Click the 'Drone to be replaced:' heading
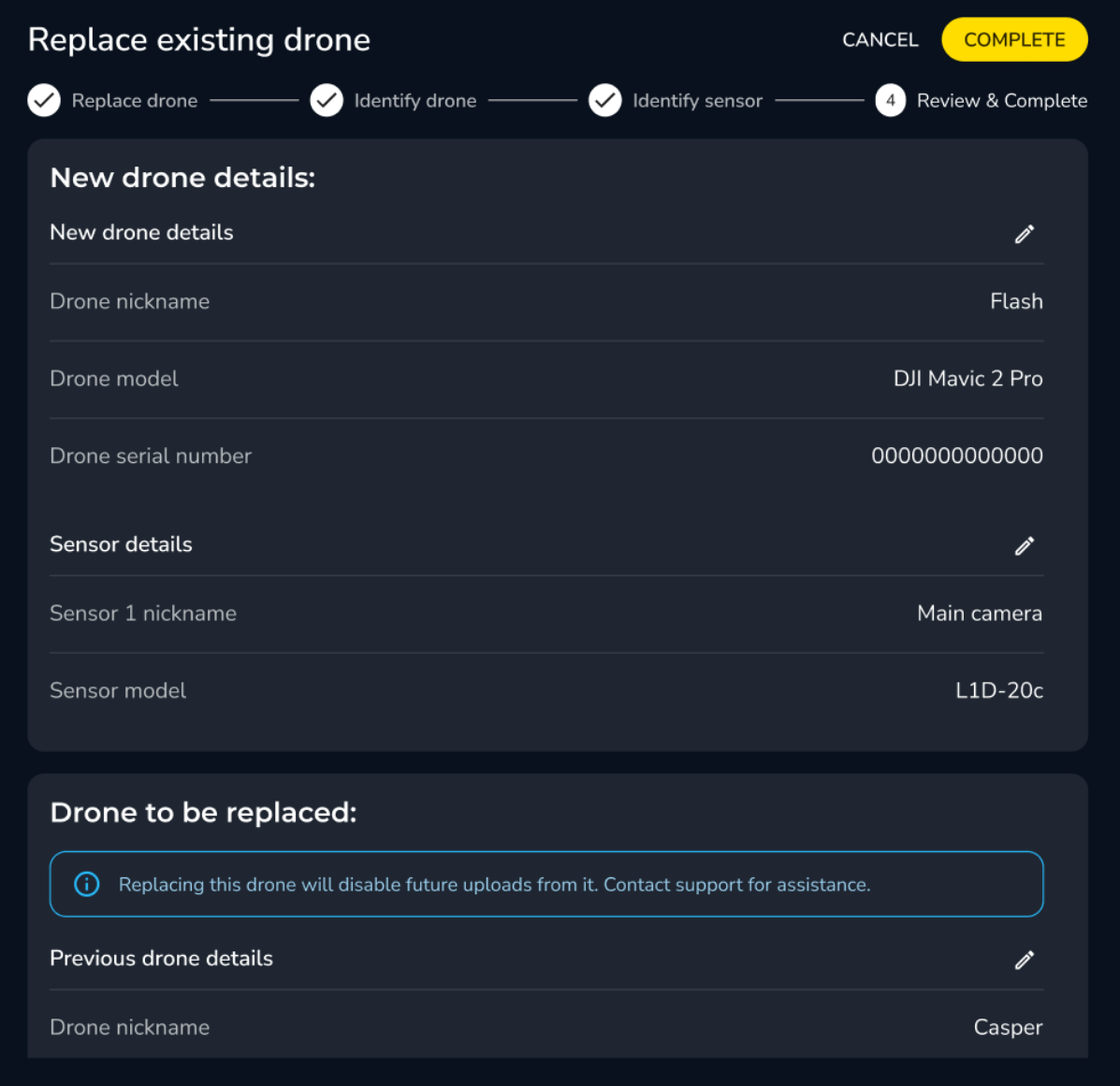The image size is (1120, 1086). point(203,812)
